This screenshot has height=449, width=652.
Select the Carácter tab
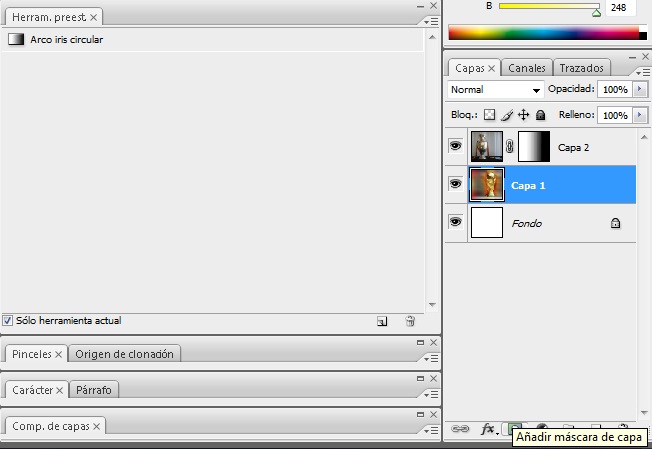coord(32,390)
